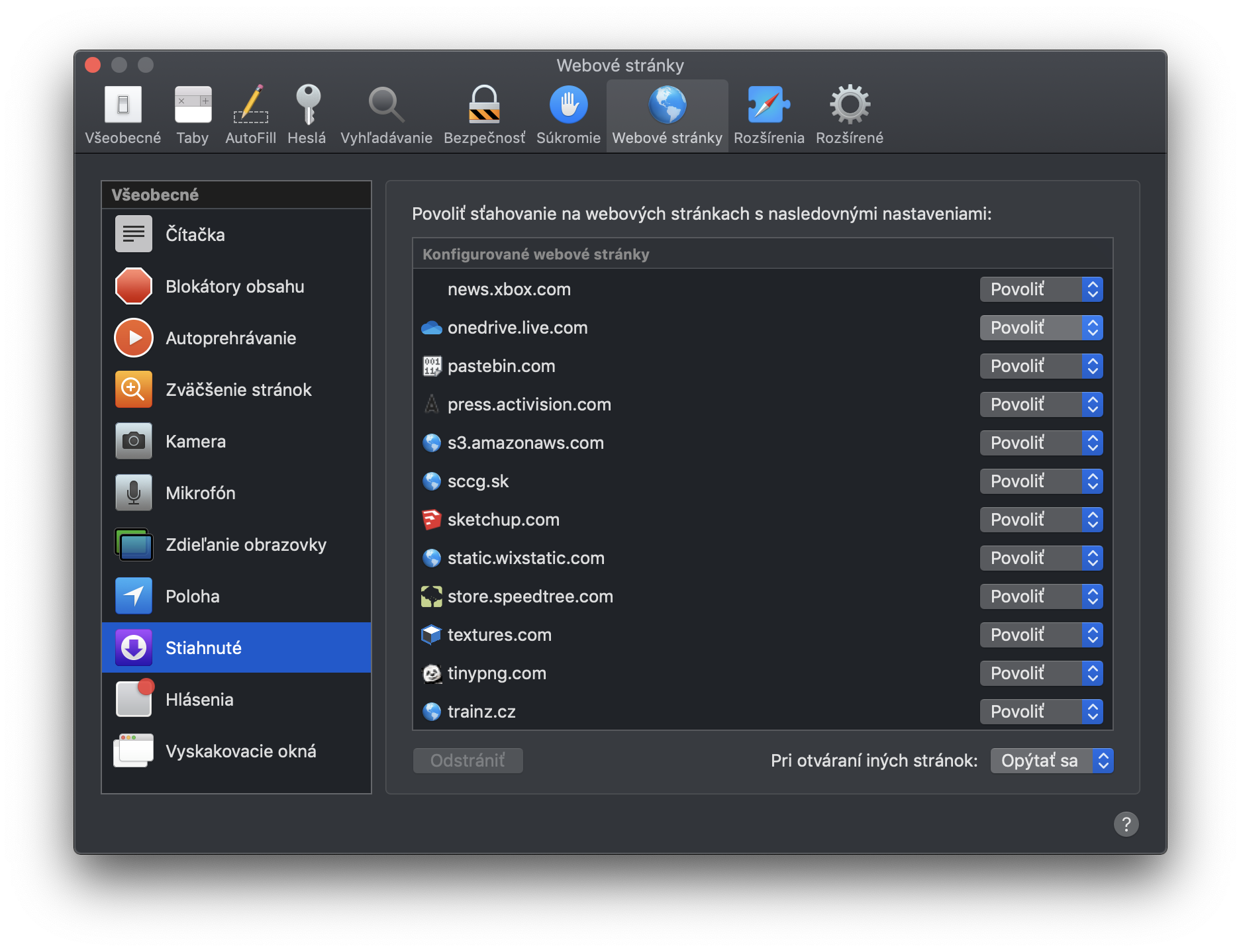This screenshot has width=1241, height=952.
Task: Select Blokátory obsahu in the sidebar
Action: (234, 287)
